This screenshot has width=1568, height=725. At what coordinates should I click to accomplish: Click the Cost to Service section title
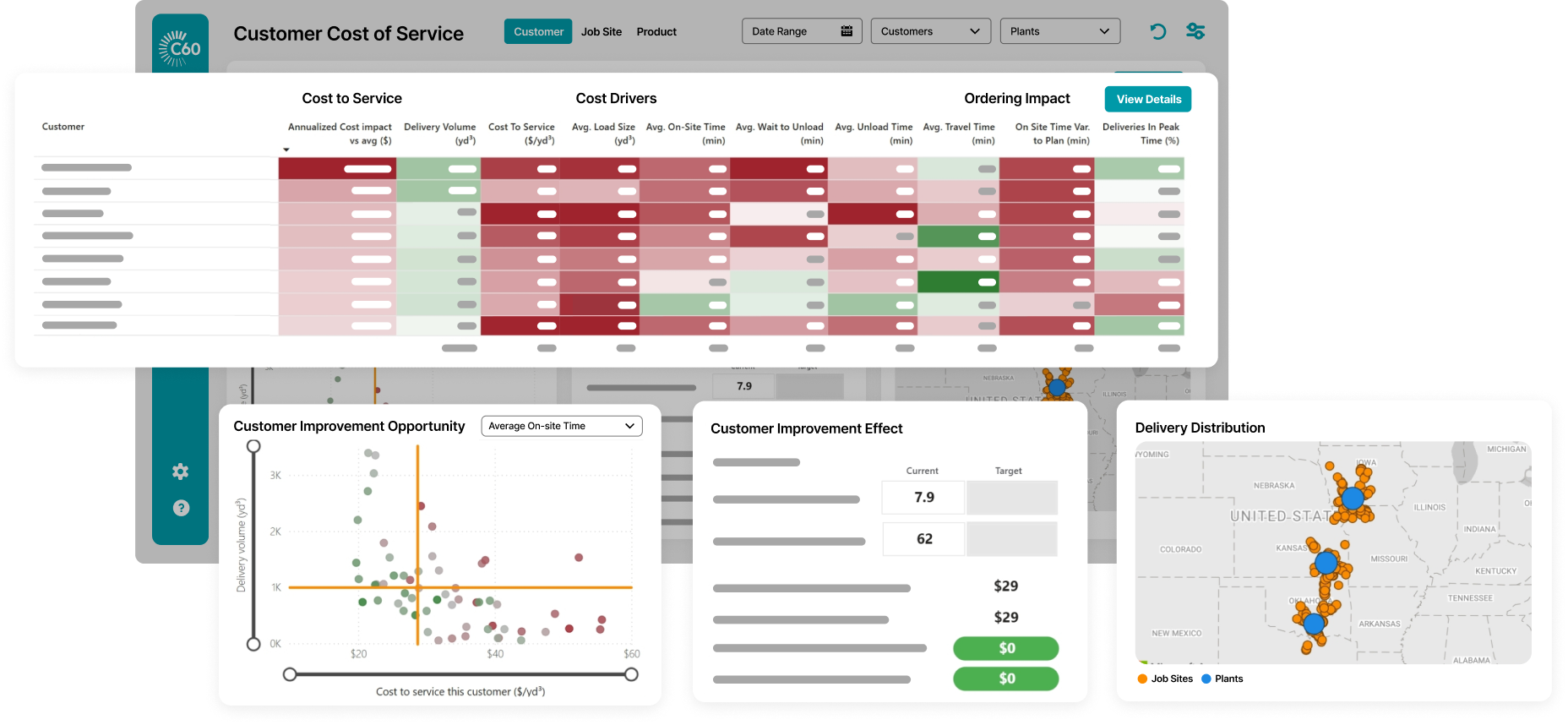(351, 98)
